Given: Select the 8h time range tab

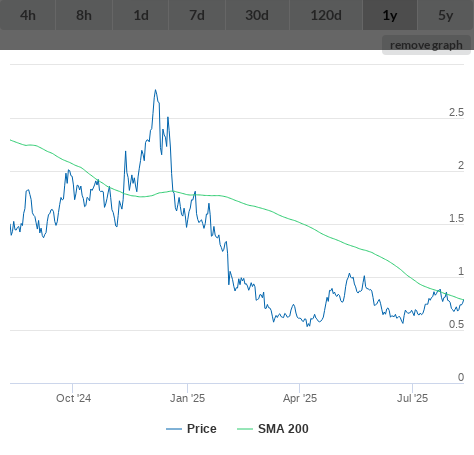Looking at the screenshot, I should click(84, 15).
